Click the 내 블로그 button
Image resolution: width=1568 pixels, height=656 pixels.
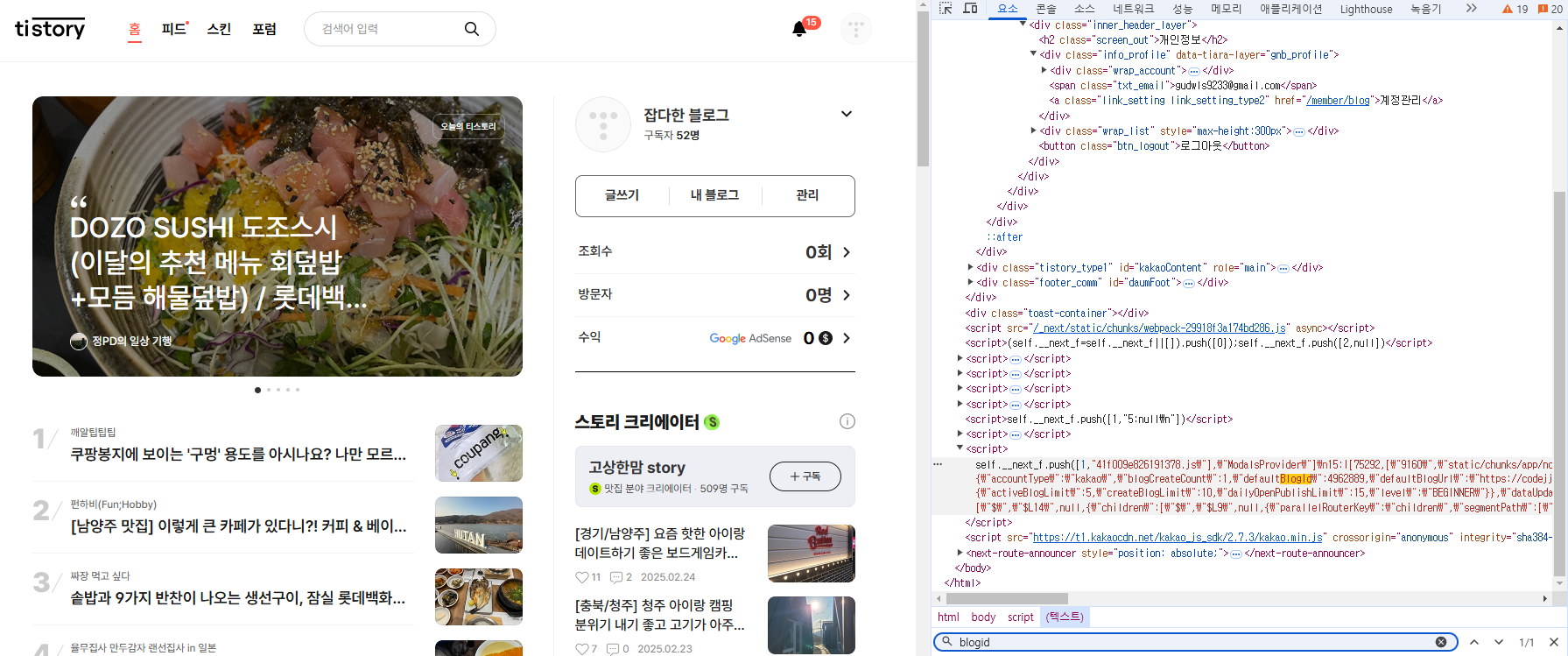click(x=714, y=195)
